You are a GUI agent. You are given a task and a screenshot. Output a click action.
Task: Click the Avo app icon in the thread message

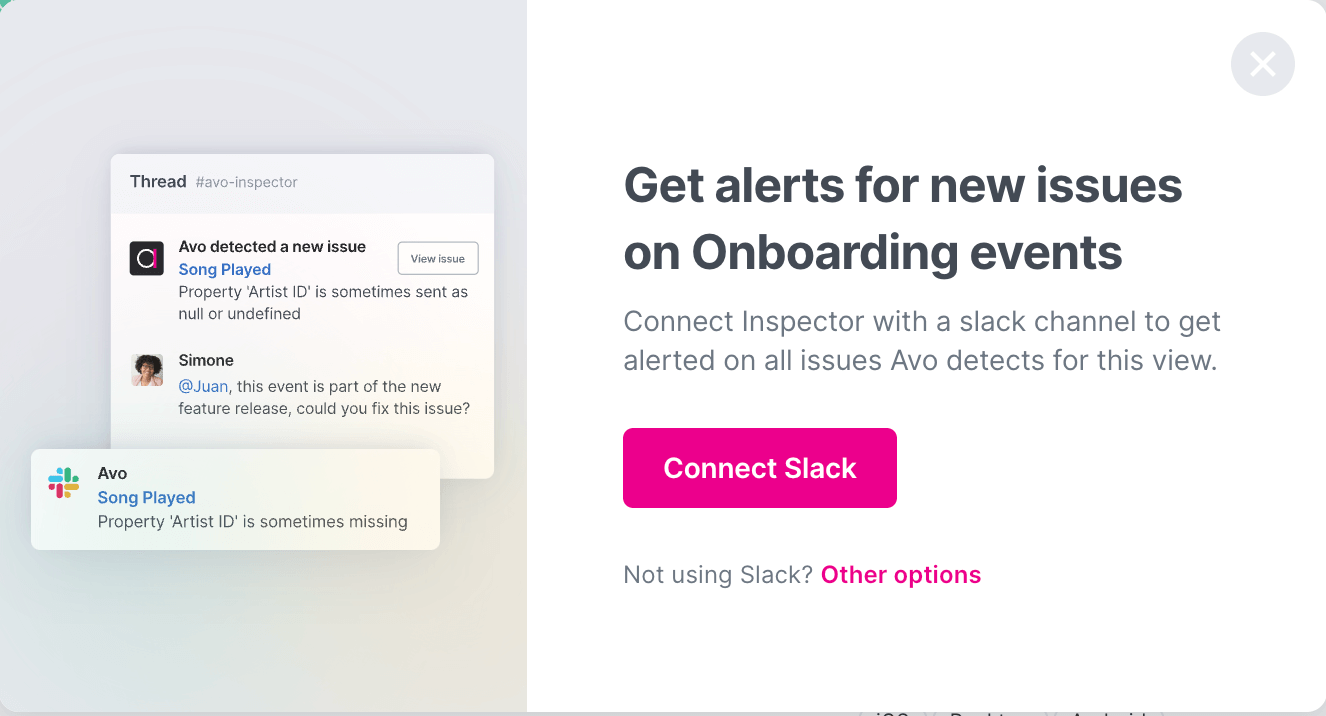pos(146,258)
